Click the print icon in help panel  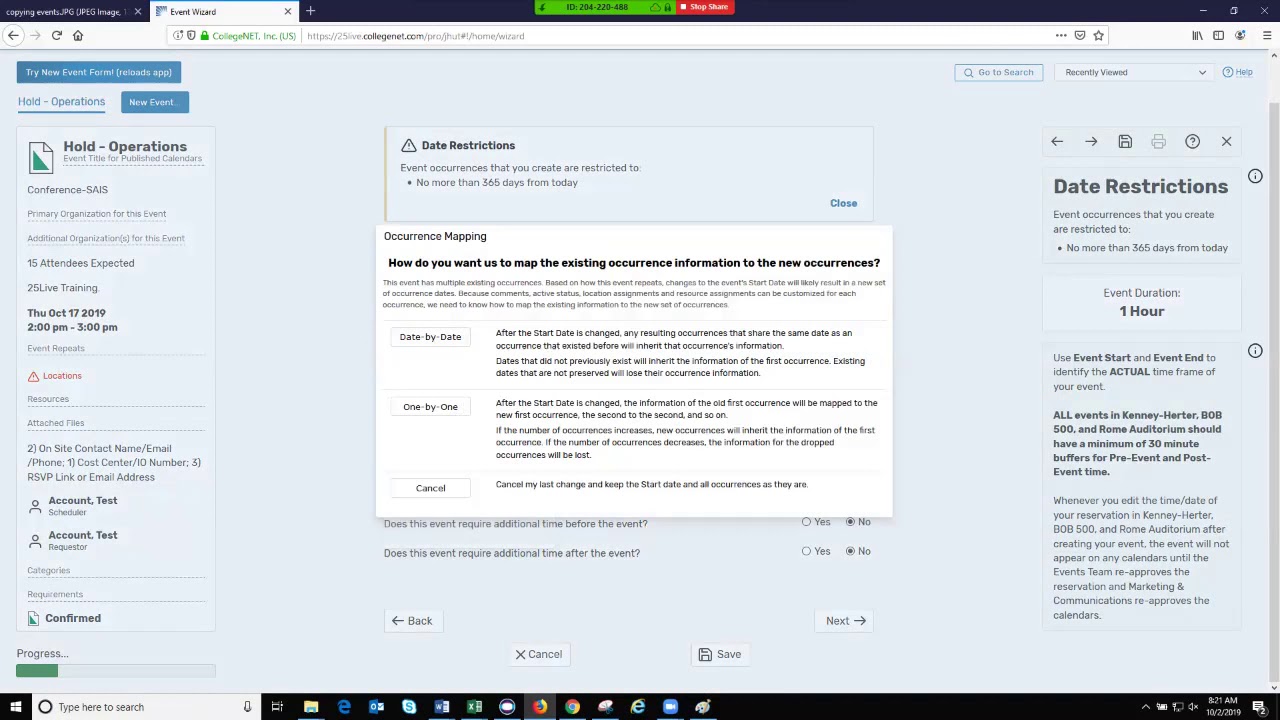coord(1158,142)
